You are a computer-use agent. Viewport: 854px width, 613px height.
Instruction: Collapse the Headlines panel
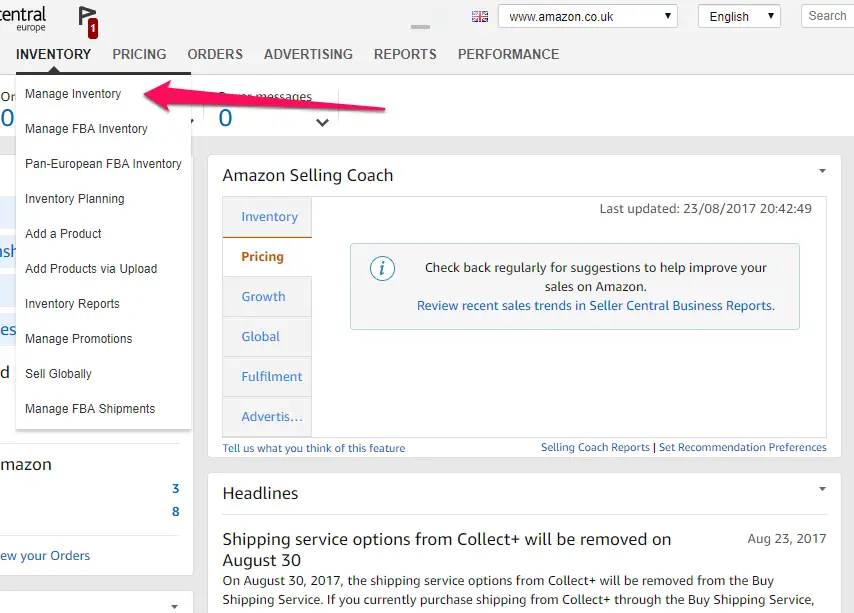[x=822, y=489]
